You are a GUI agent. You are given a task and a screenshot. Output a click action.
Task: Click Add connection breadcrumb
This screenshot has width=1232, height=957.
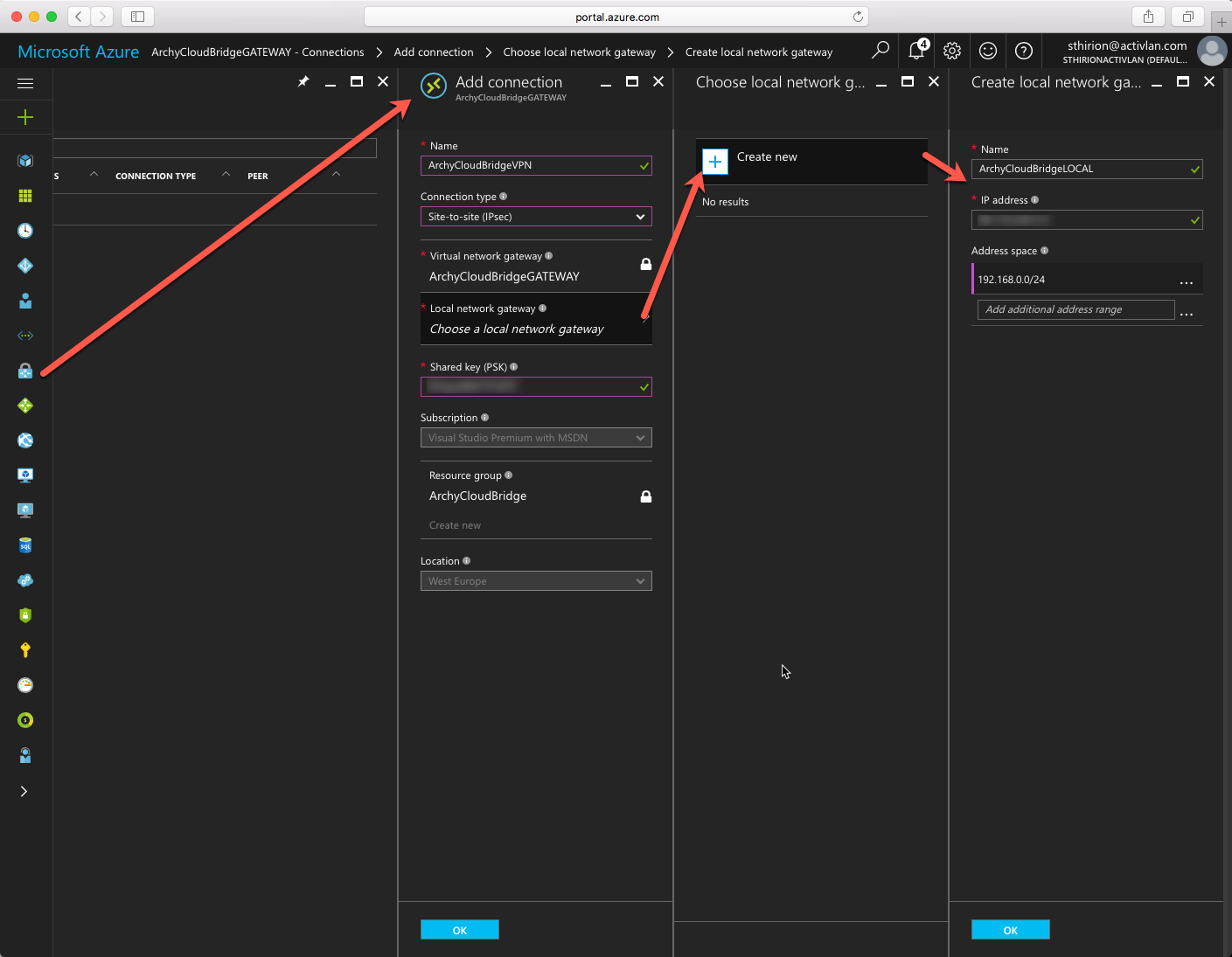[x=434, y=52]
